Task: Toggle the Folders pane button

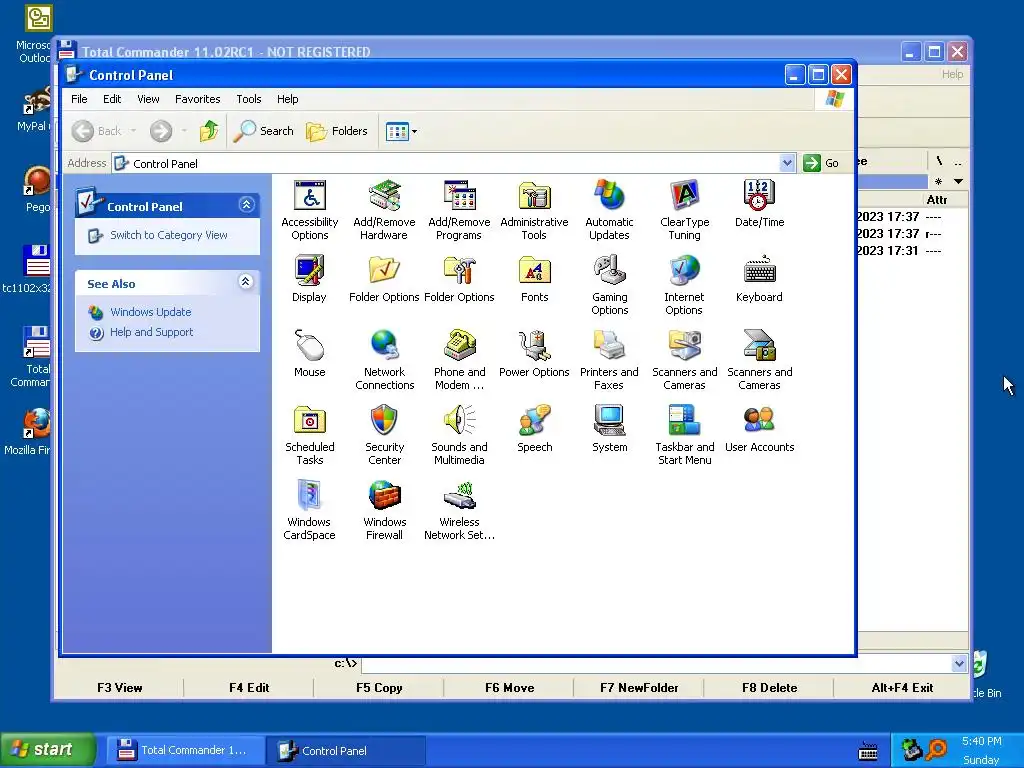Action: 337,131
